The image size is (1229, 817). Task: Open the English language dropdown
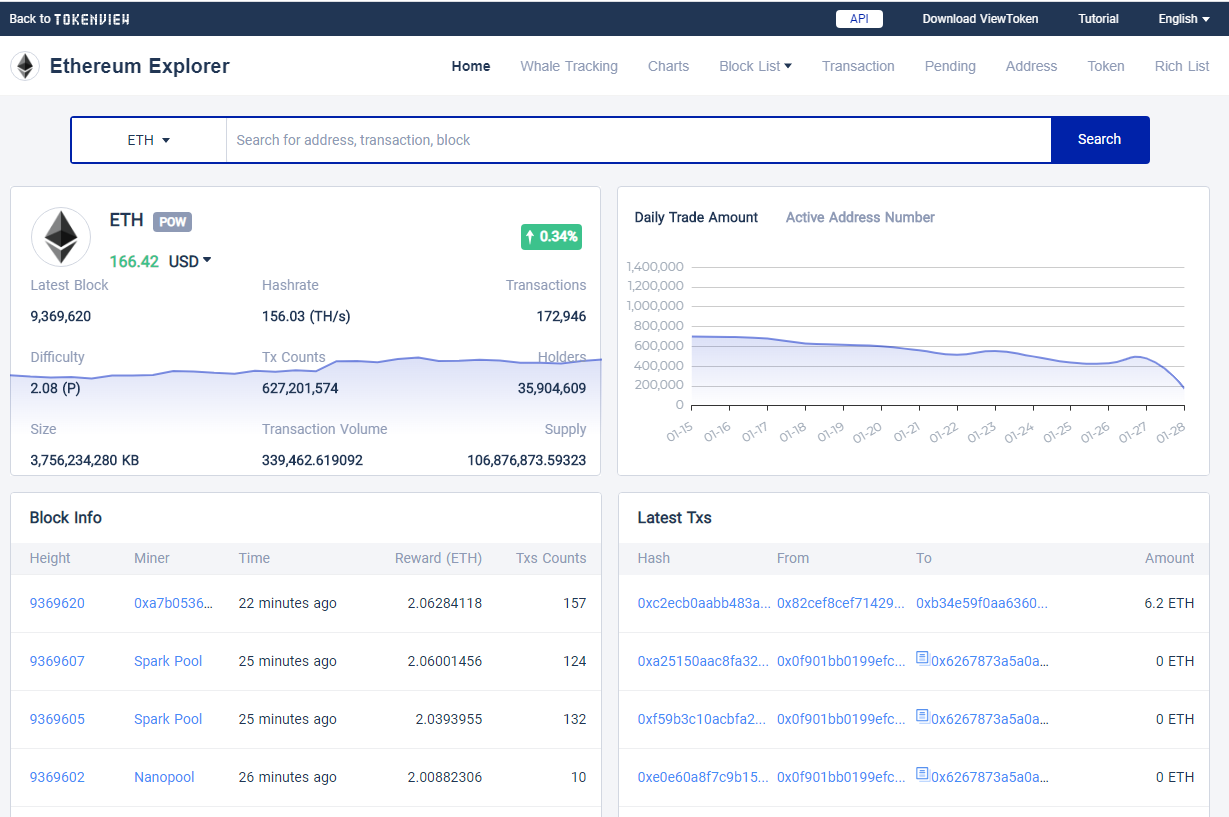coord(1184,19)
